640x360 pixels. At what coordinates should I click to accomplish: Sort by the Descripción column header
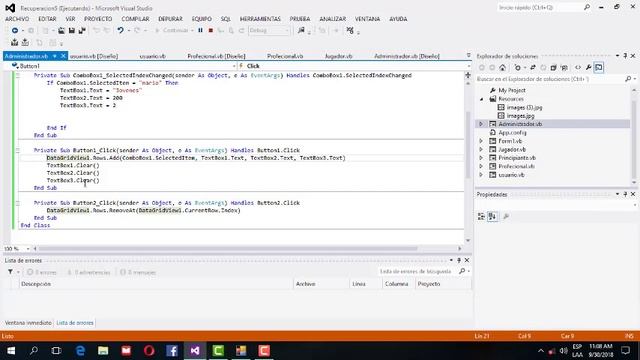(156, 284)
